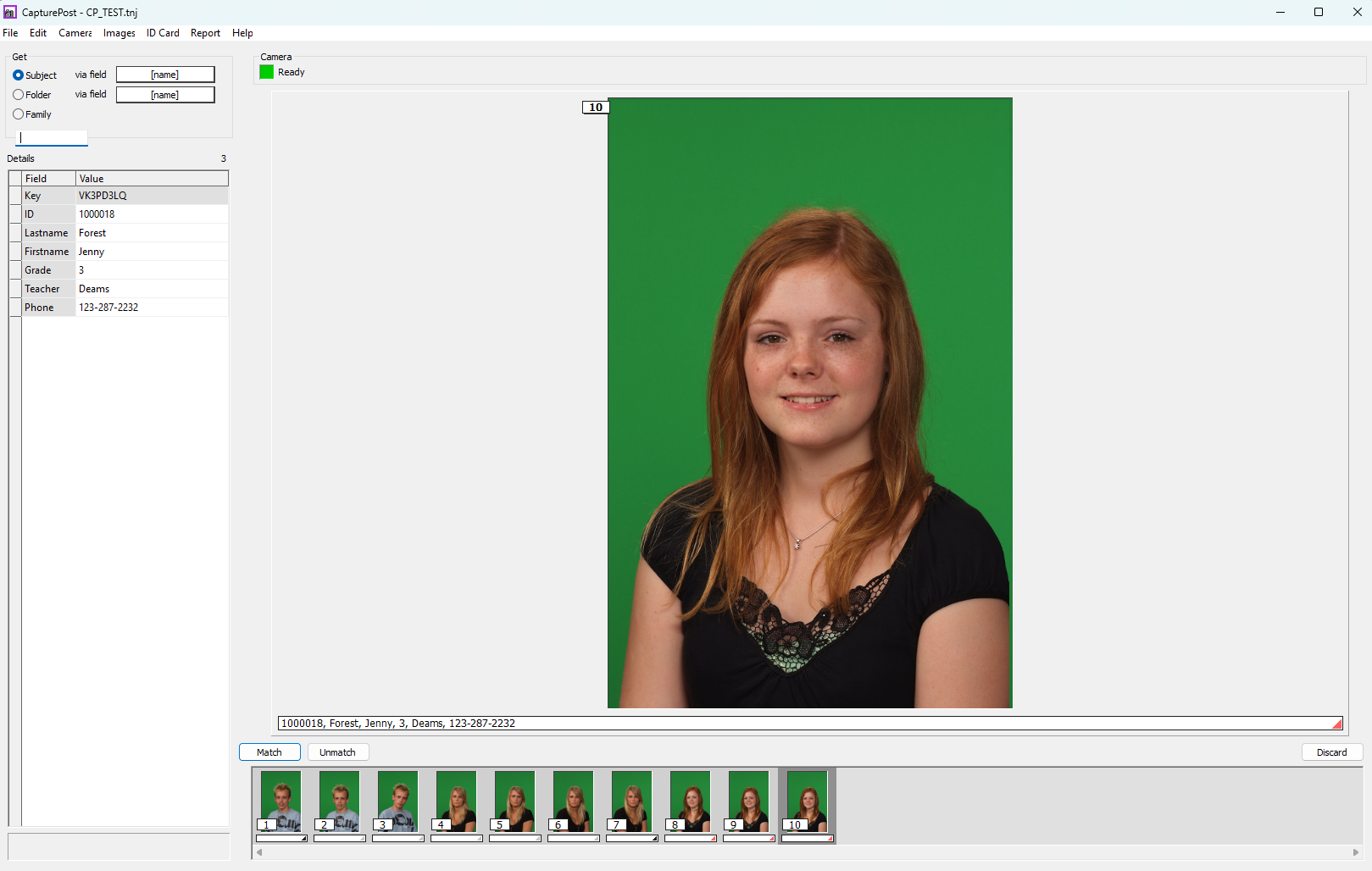This screenshot has height=871, width=1372.
Task: Open the Folder via field [name] selector
Action: (165, 95)
